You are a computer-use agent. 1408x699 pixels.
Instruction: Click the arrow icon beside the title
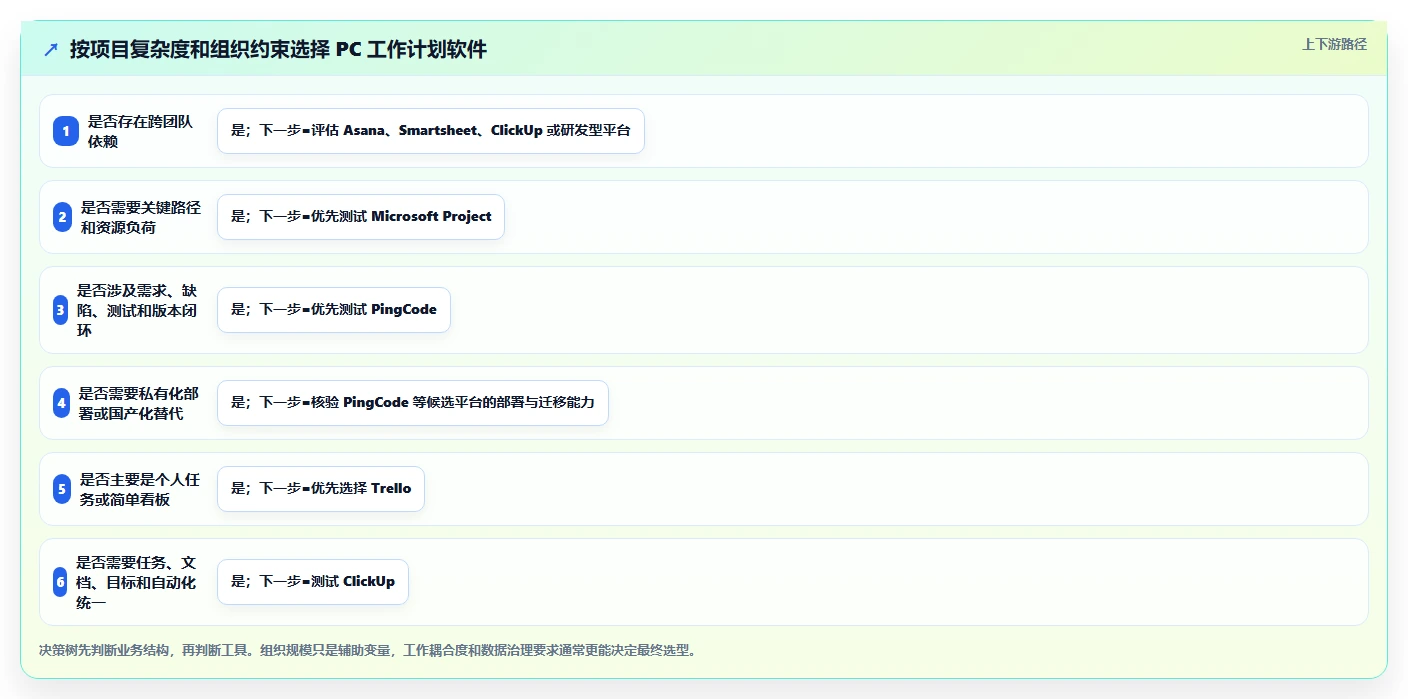(x=51, y=49)
